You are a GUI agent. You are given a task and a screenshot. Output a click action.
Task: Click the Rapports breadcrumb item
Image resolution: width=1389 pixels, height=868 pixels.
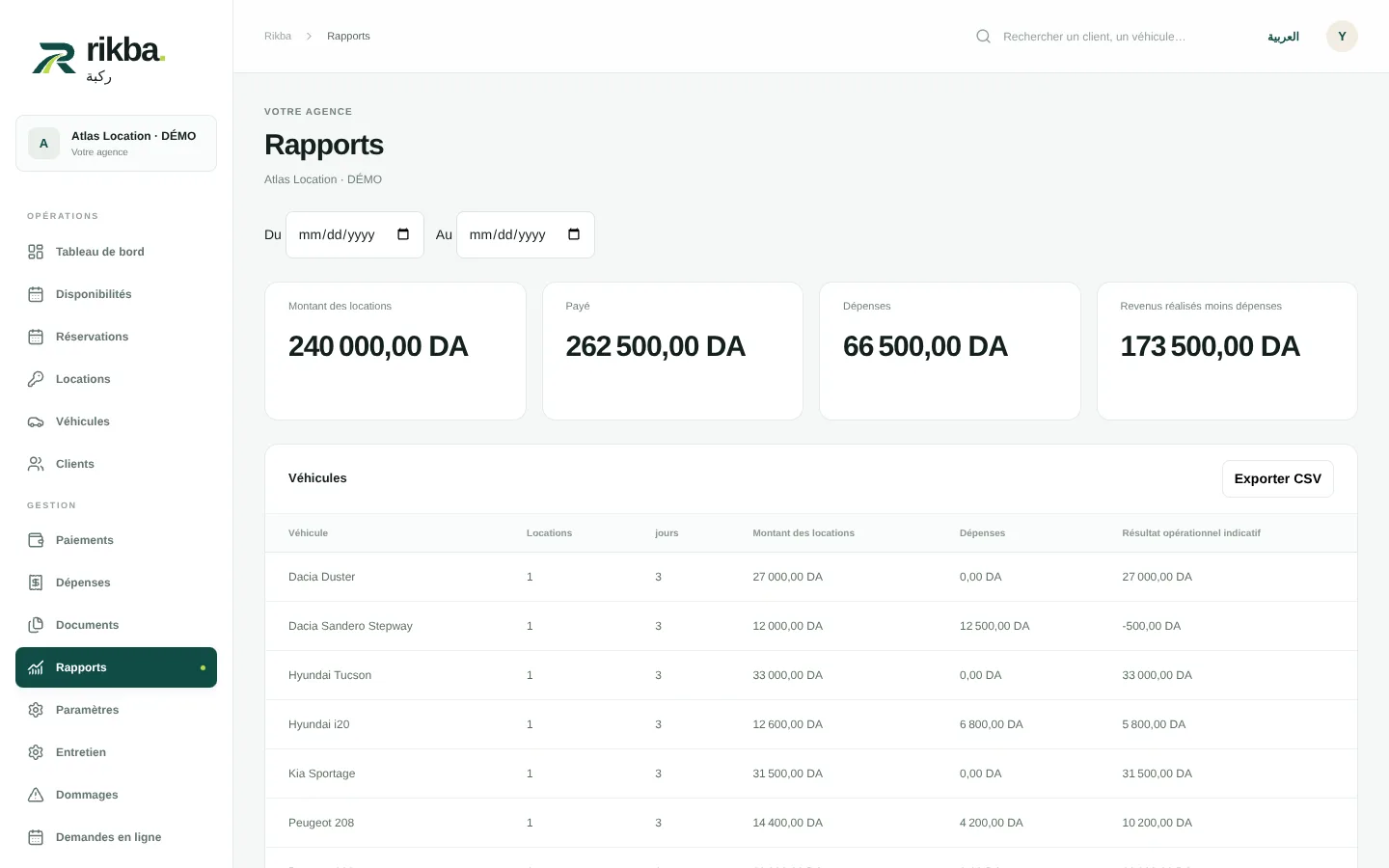(x=348, y=36)
